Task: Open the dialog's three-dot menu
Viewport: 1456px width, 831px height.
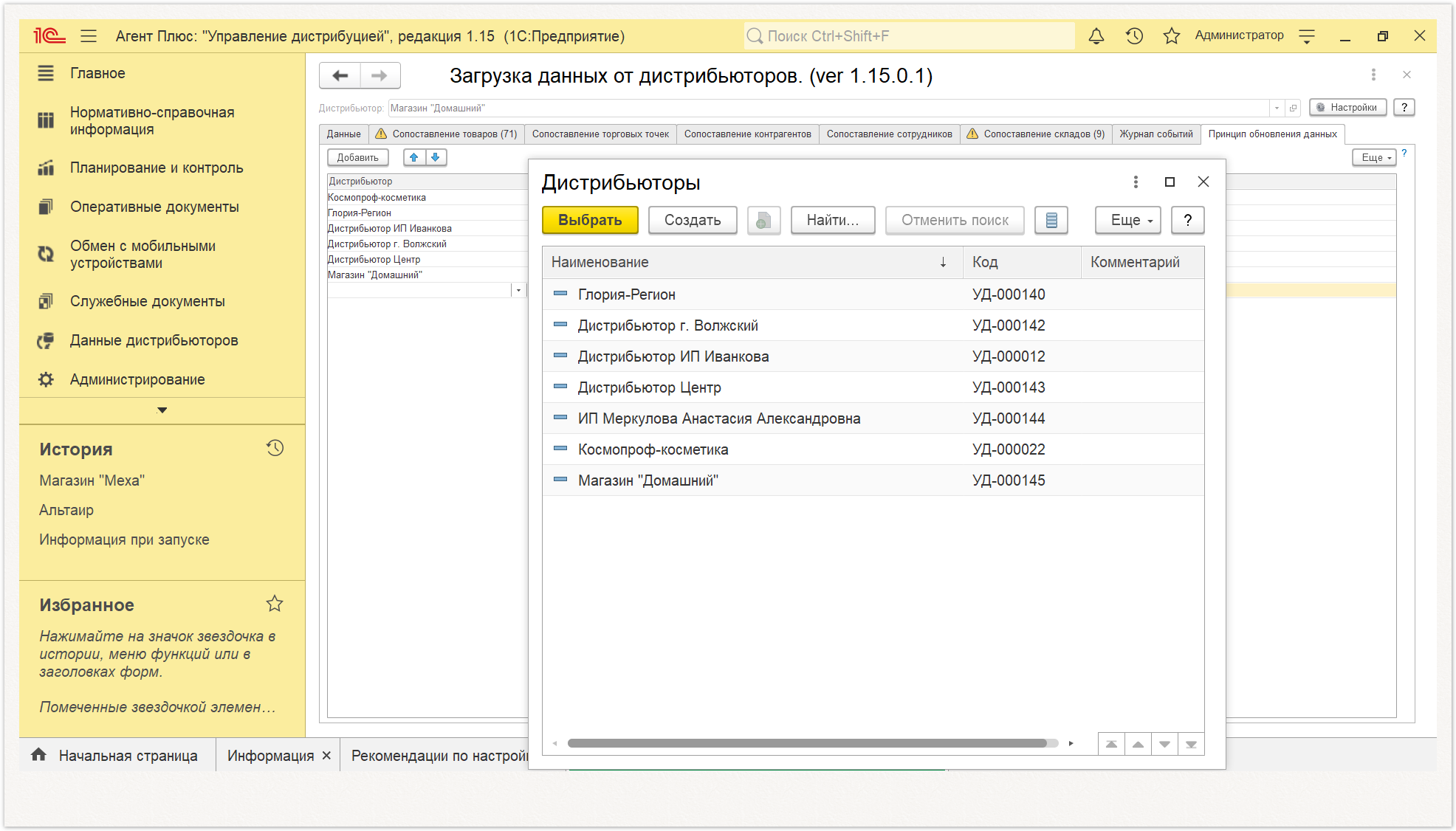Action: tap(1136, 182)
